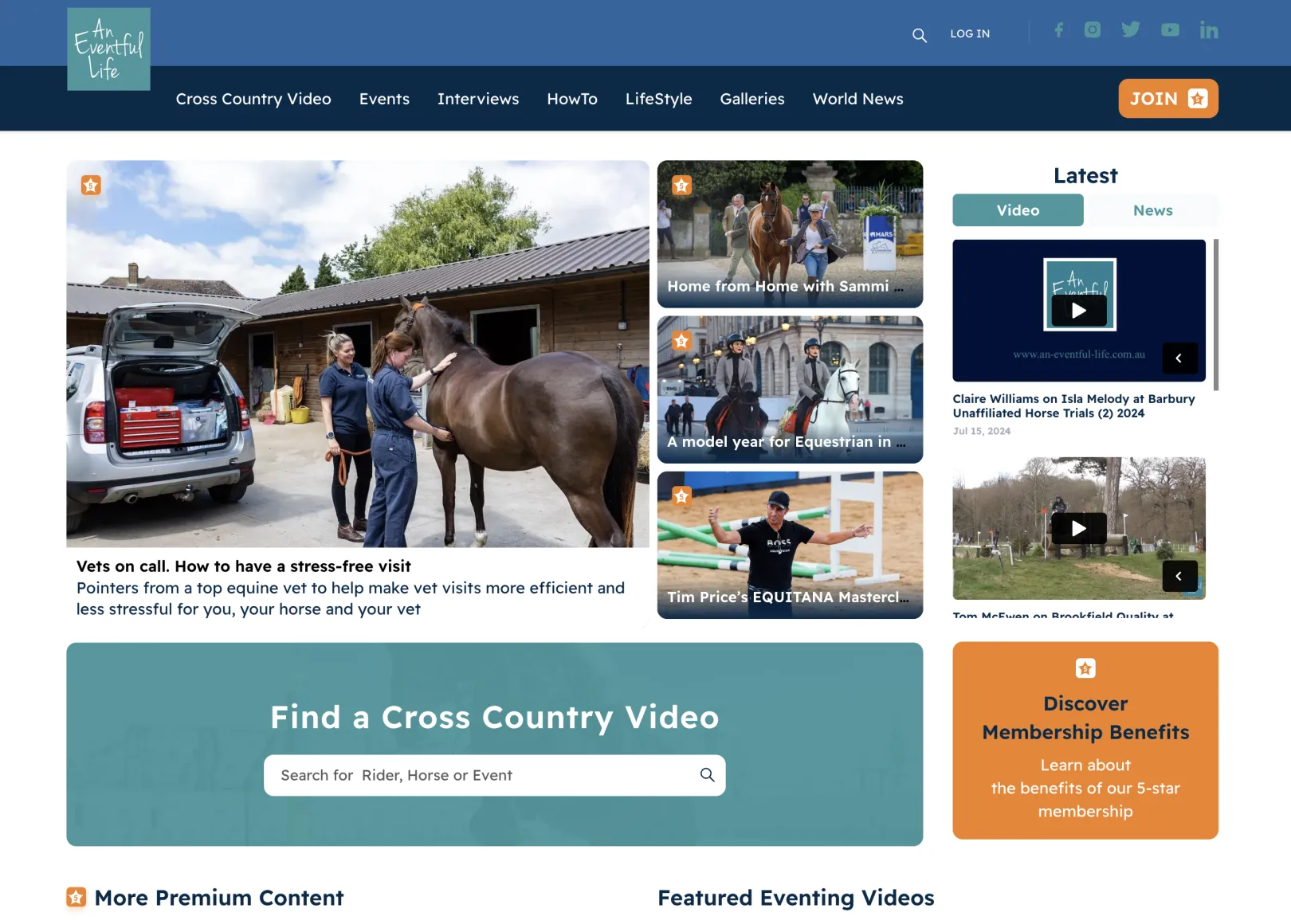Submit cross country search magnifier icon
This screenshot has width=1291, height=924.
point(707,775)
